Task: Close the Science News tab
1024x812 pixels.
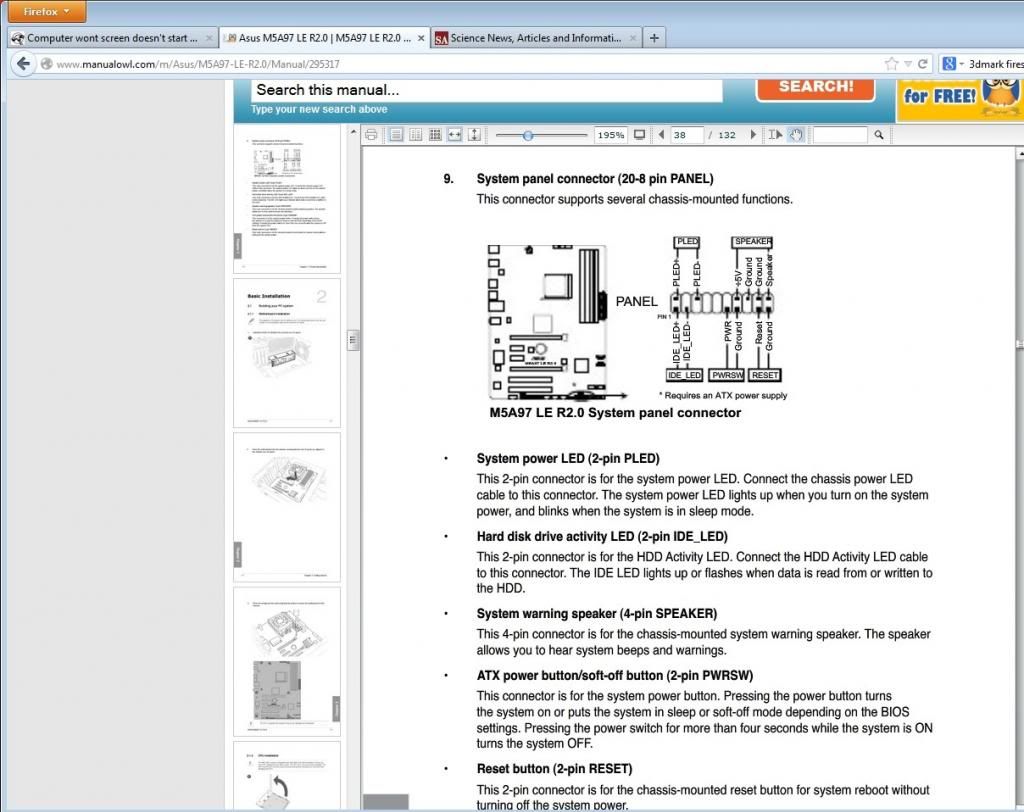Action: point(633,39)
